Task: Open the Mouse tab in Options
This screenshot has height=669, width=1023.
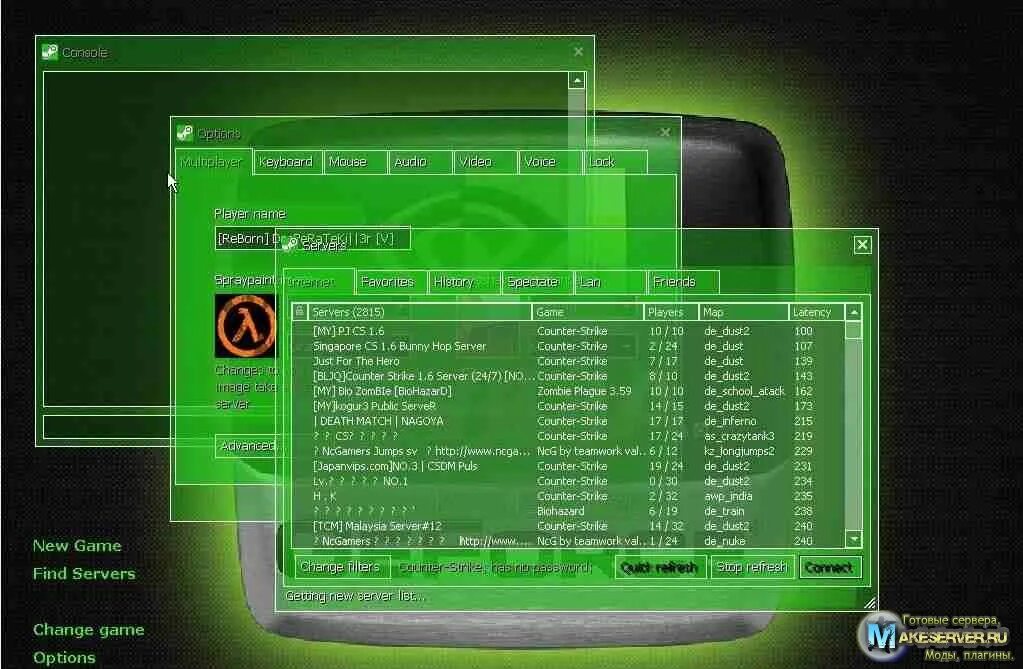Action: tap(355, 162)
